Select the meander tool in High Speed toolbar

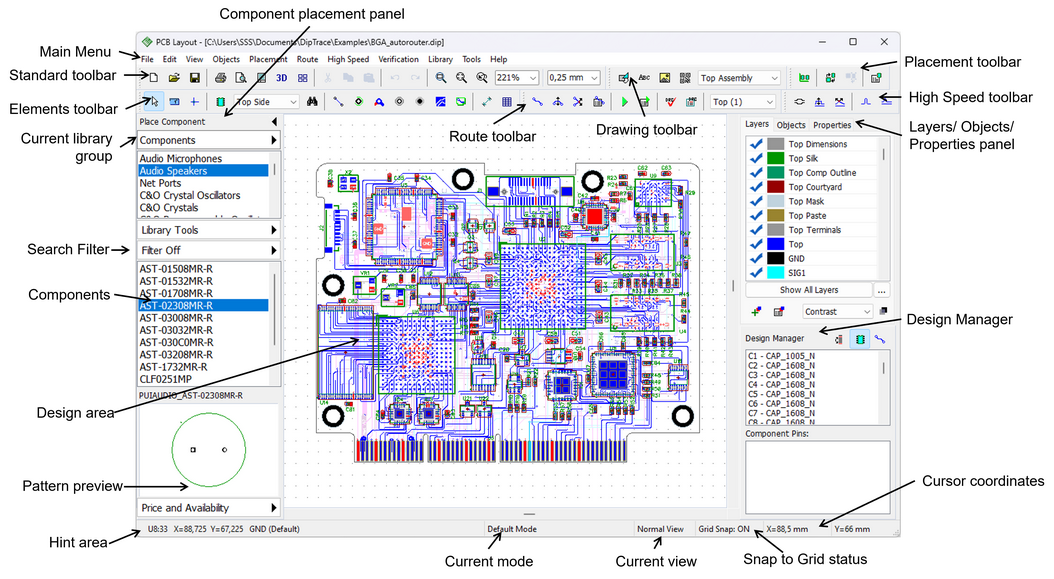click(x=866, y=102)
